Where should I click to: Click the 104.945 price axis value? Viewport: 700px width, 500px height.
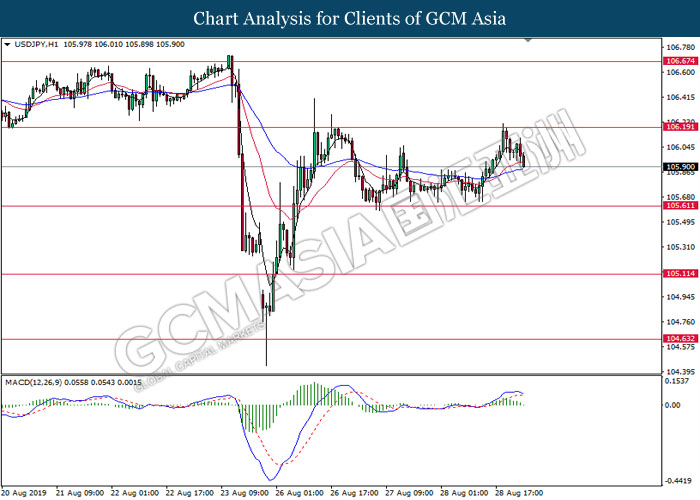[x=680, y=297]
